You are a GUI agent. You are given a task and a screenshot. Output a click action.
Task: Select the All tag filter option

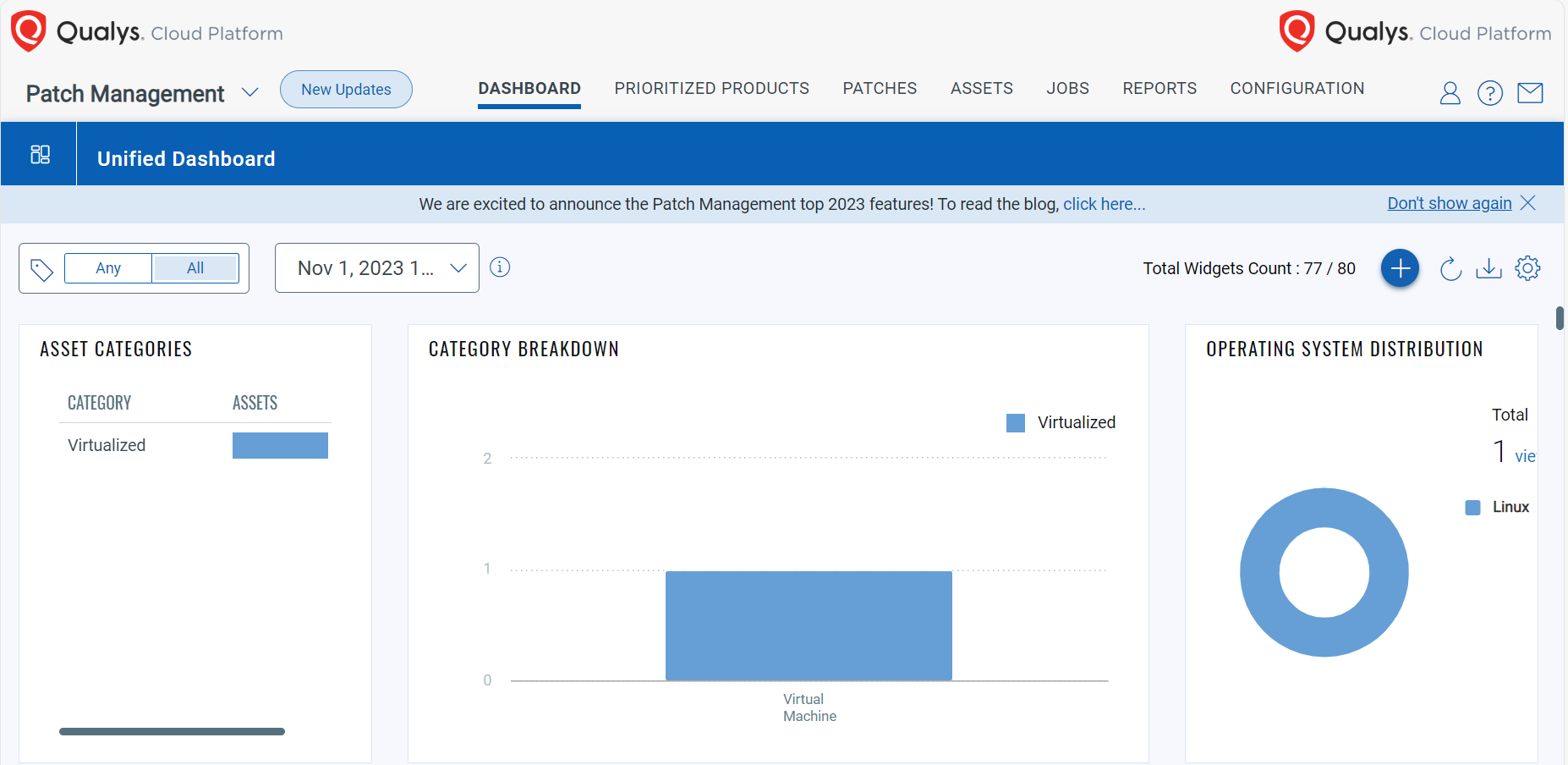tap(195, 267)
